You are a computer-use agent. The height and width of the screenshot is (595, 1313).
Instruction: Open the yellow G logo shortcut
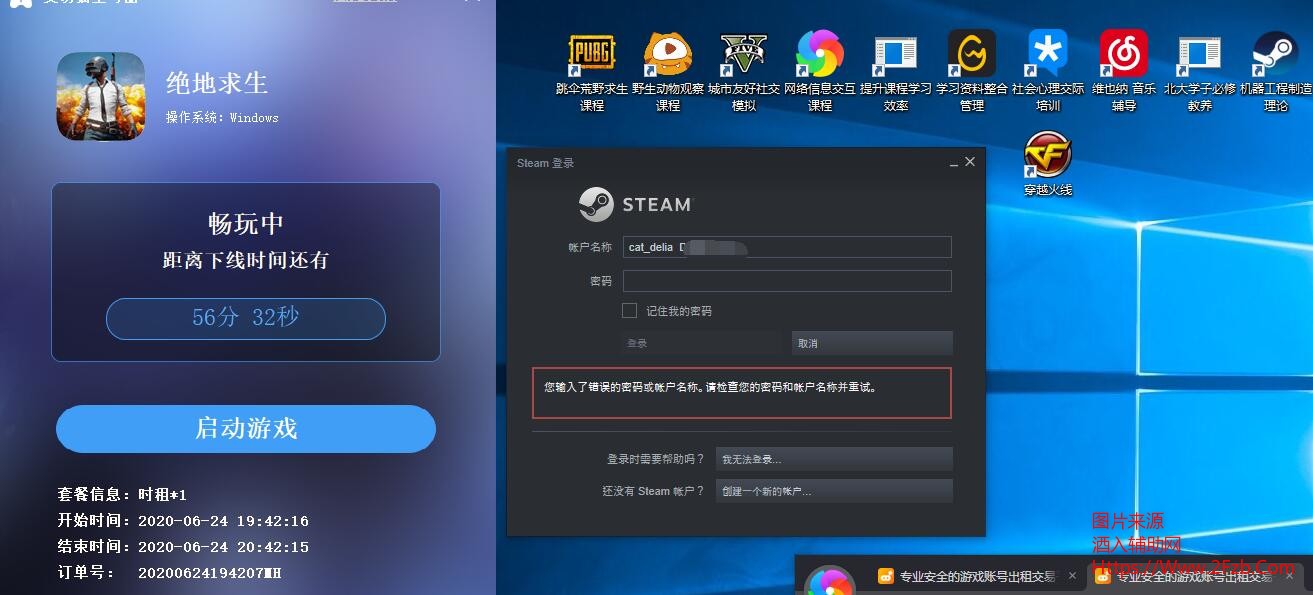(x=972, y=54)
